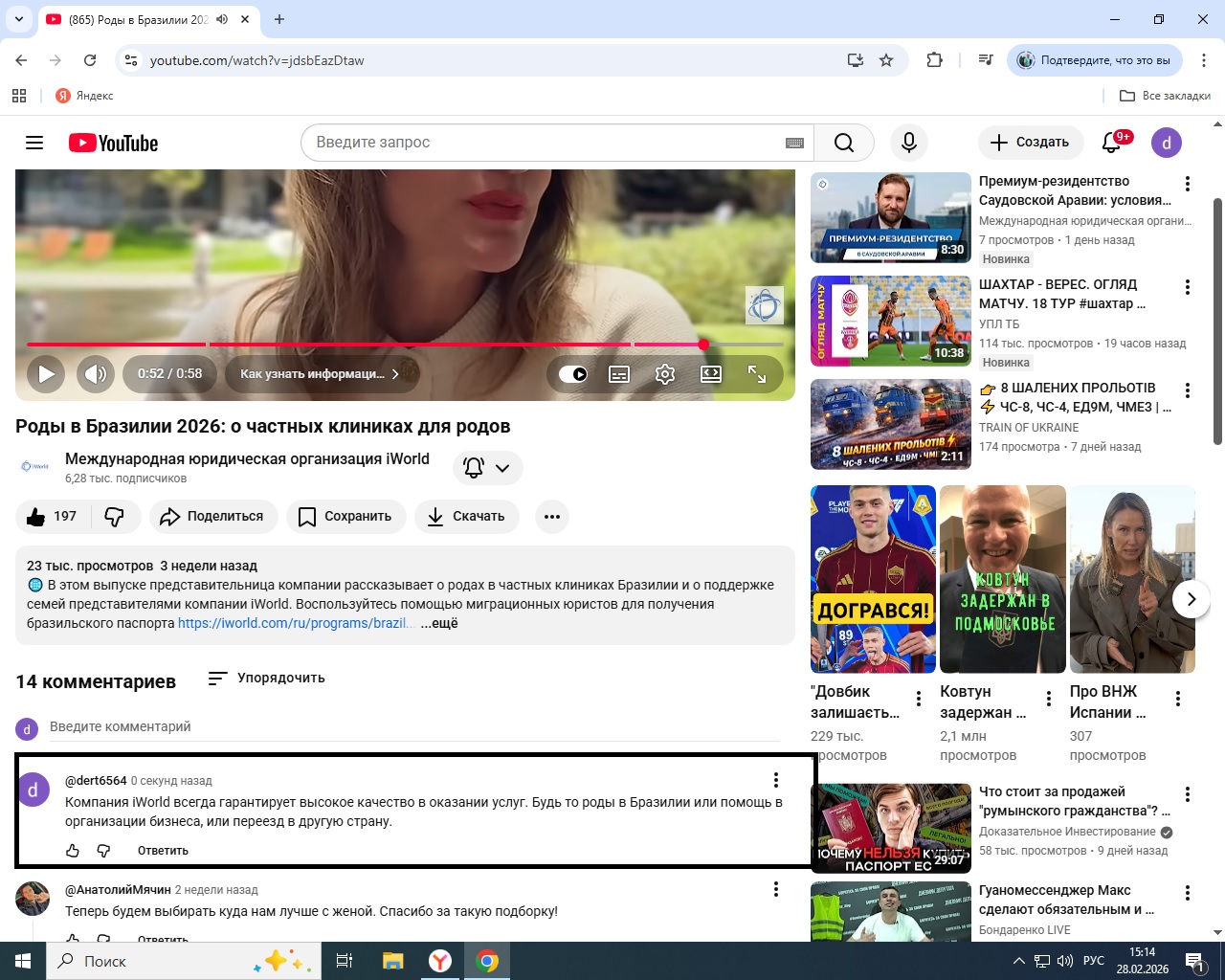Turn on subtitles in the video player
This screenshot has height=980, width=1225.
tap(619, 374)
